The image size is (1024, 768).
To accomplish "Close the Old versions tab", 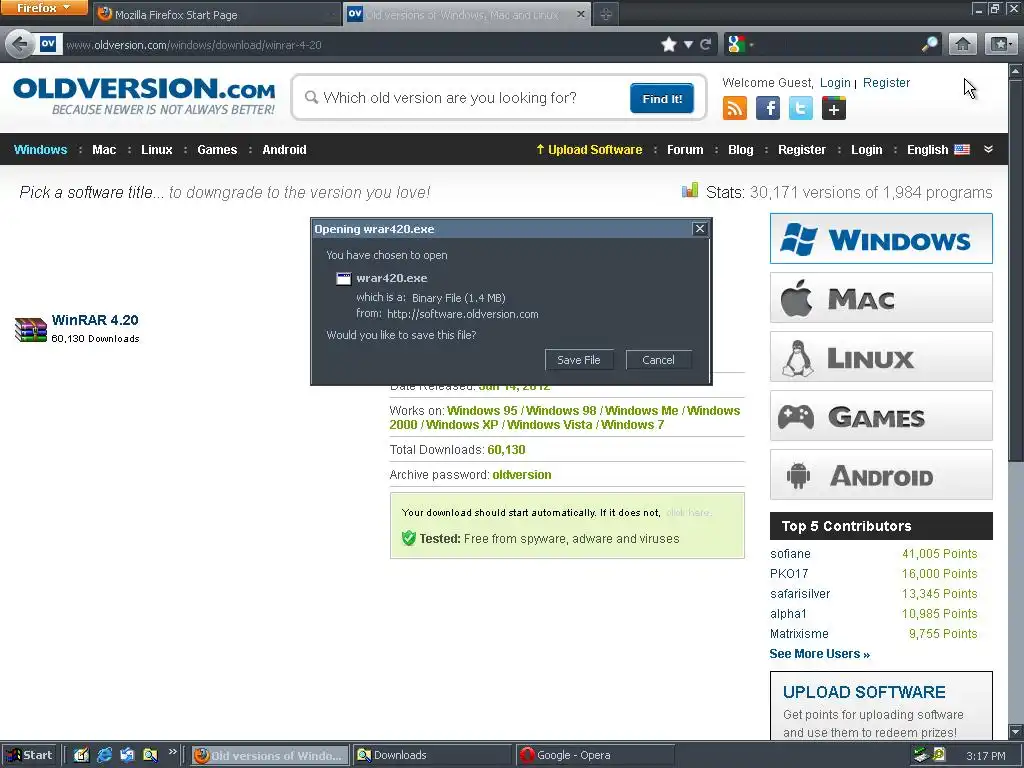I will (581, 14).
